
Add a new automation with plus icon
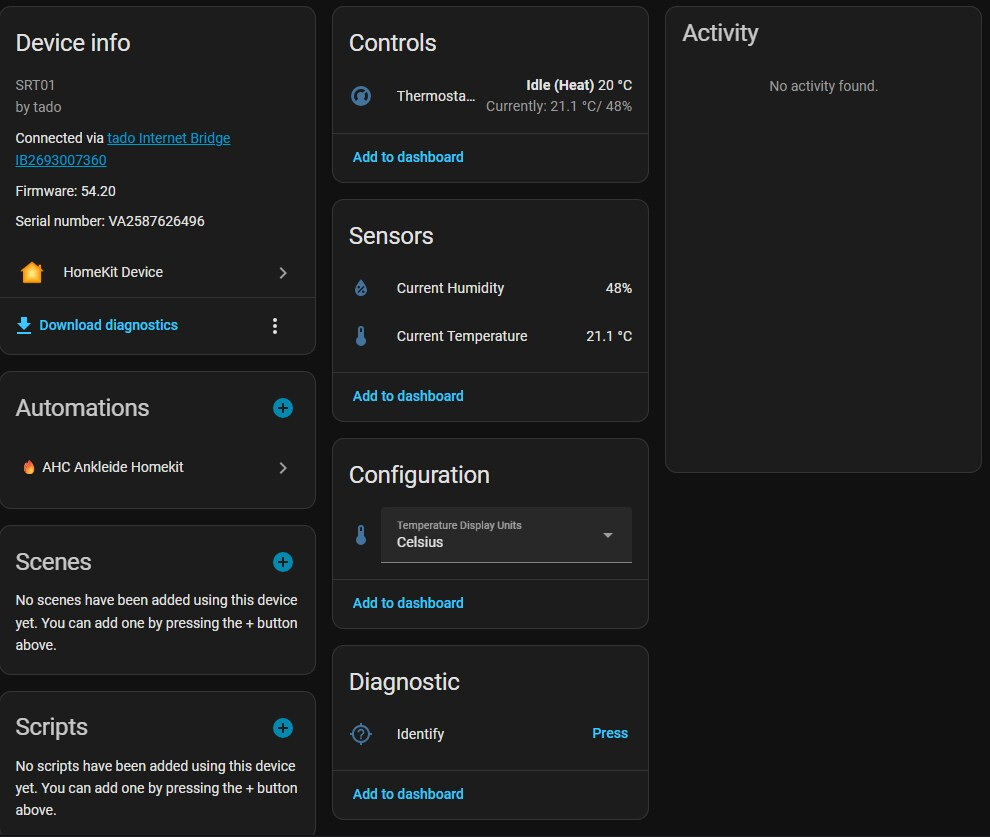[283, 408]
